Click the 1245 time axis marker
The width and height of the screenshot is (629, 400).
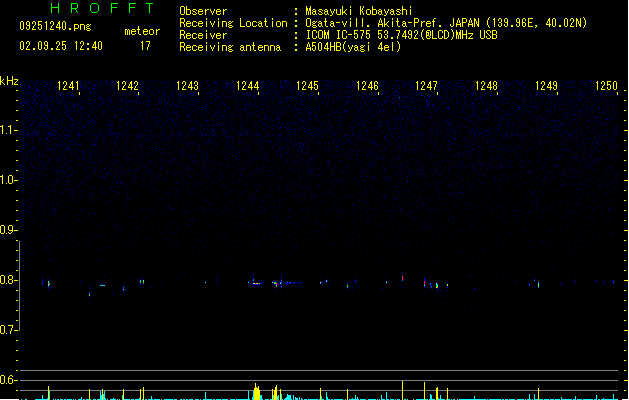307,86
